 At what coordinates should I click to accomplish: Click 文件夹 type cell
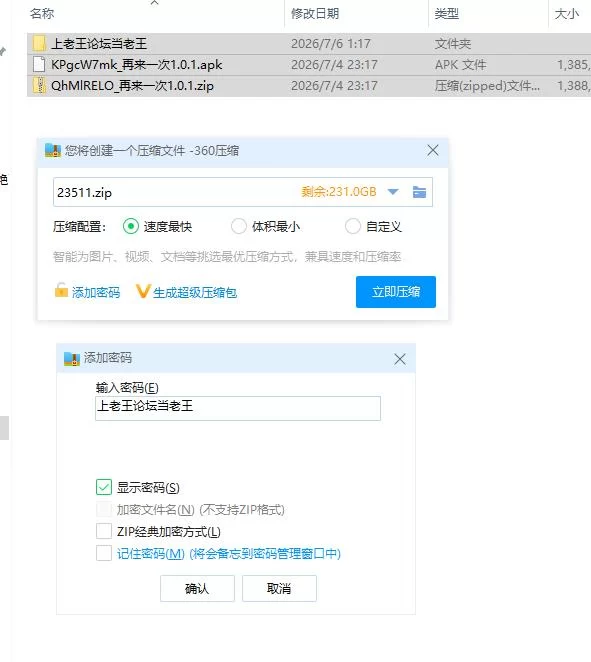pyautogui.click(x=453, y=43)
